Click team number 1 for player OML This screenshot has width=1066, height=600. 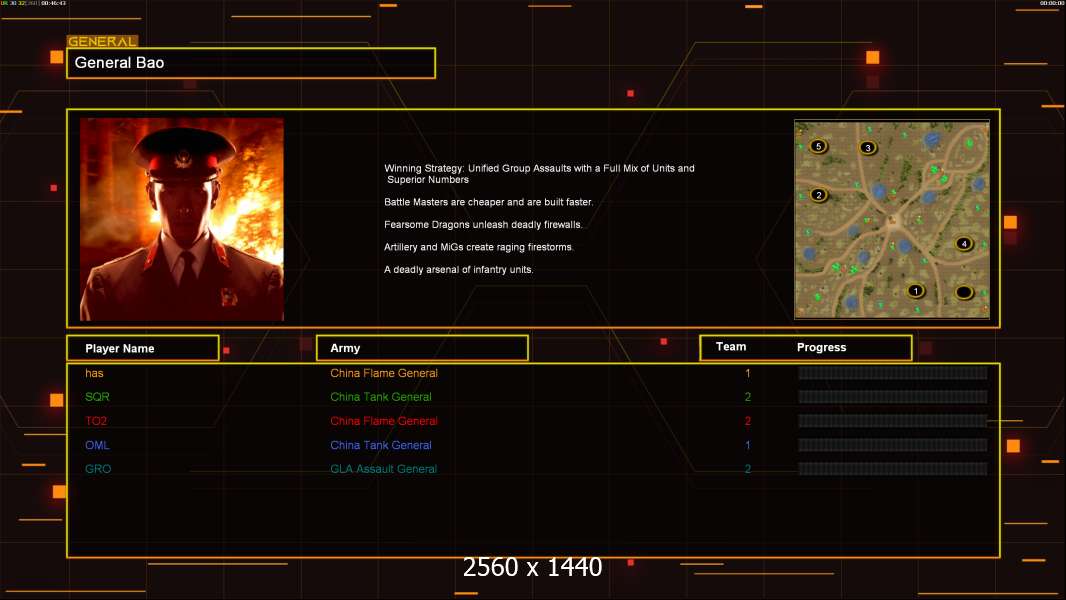click(748, 445)
